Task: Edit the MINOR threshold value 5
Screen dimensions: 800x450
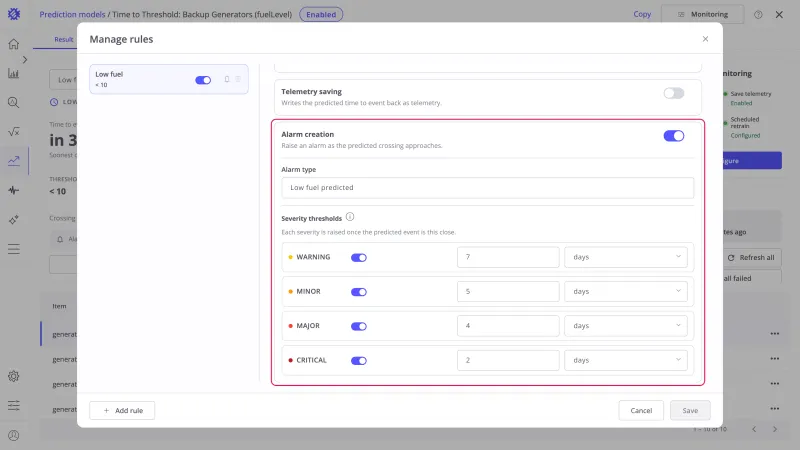Action: (508, 291)
